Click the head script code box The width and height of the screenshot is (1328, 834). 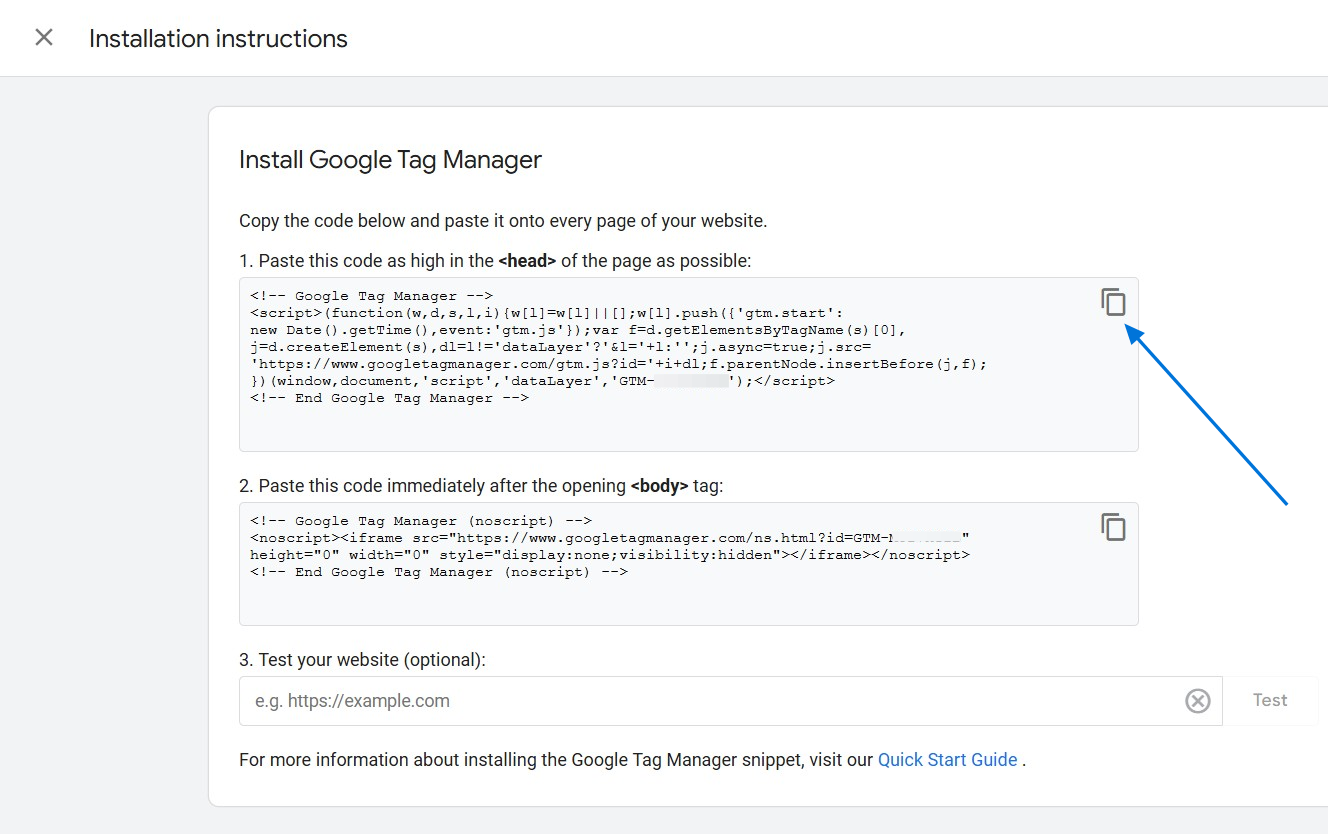[689, 364]
